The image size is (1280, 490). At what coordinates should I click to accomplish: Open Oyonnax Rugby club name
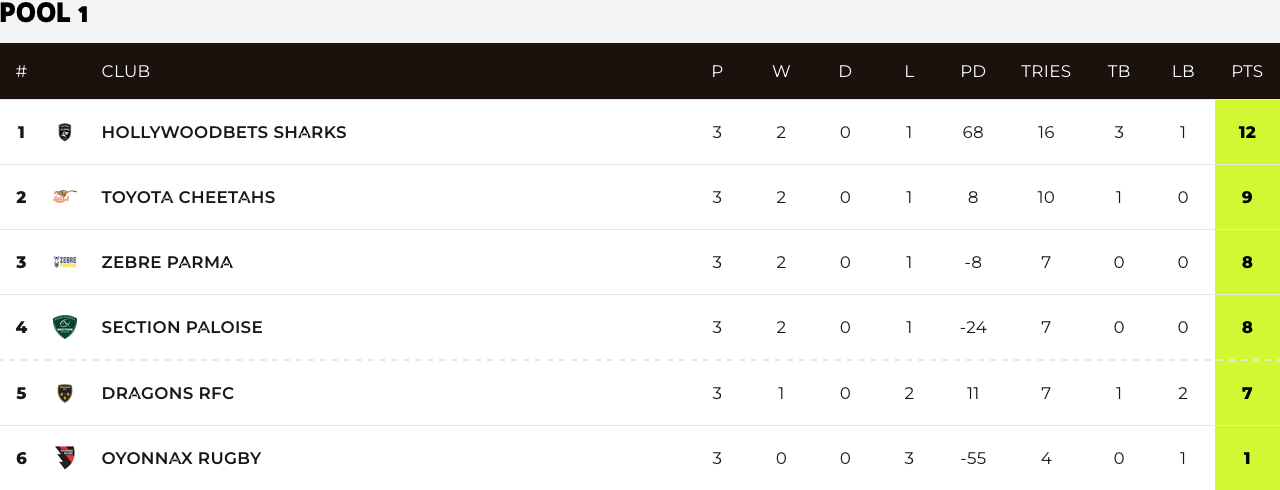pyautogui.click(x=181, y=458)
